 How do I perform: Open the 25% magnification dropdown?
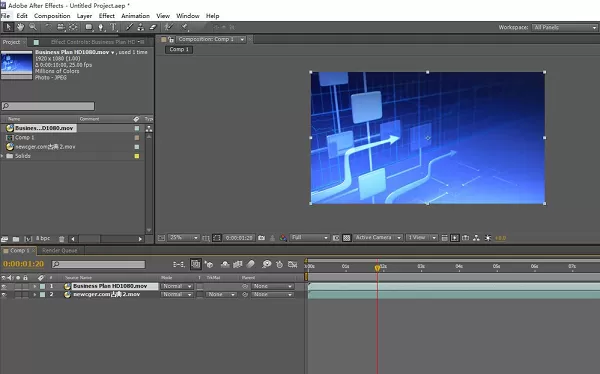pyautogui.click(x=184, y=238)
